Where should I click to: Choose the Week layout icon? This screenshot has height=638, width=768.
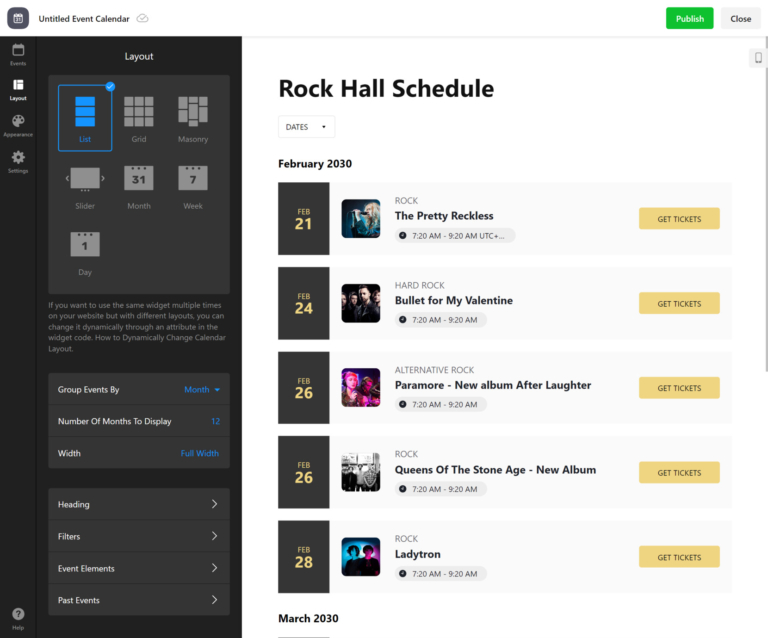(x=192, y=179)
